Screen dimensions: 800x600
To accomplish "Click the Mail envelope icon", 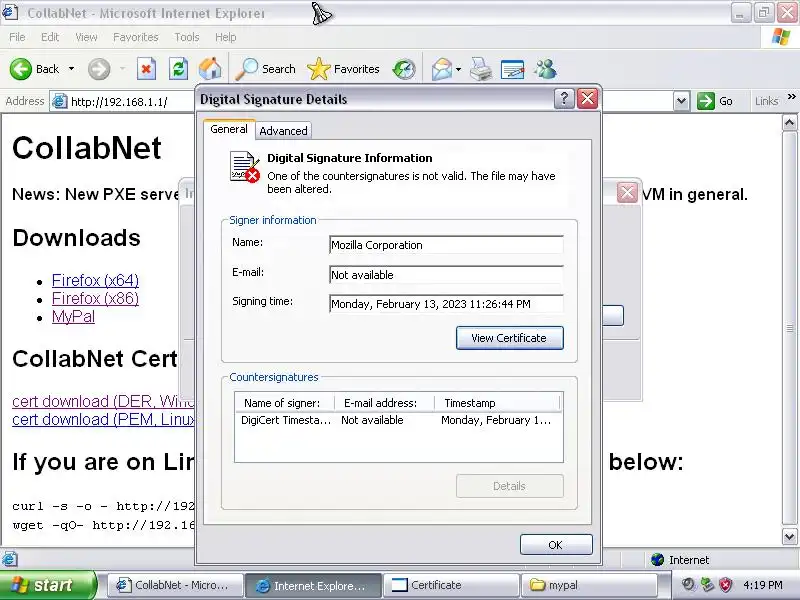I will 442,69.
